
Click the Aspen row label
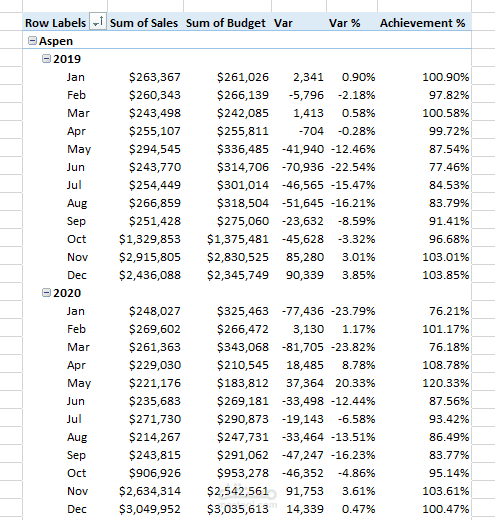tap(56, 41)
